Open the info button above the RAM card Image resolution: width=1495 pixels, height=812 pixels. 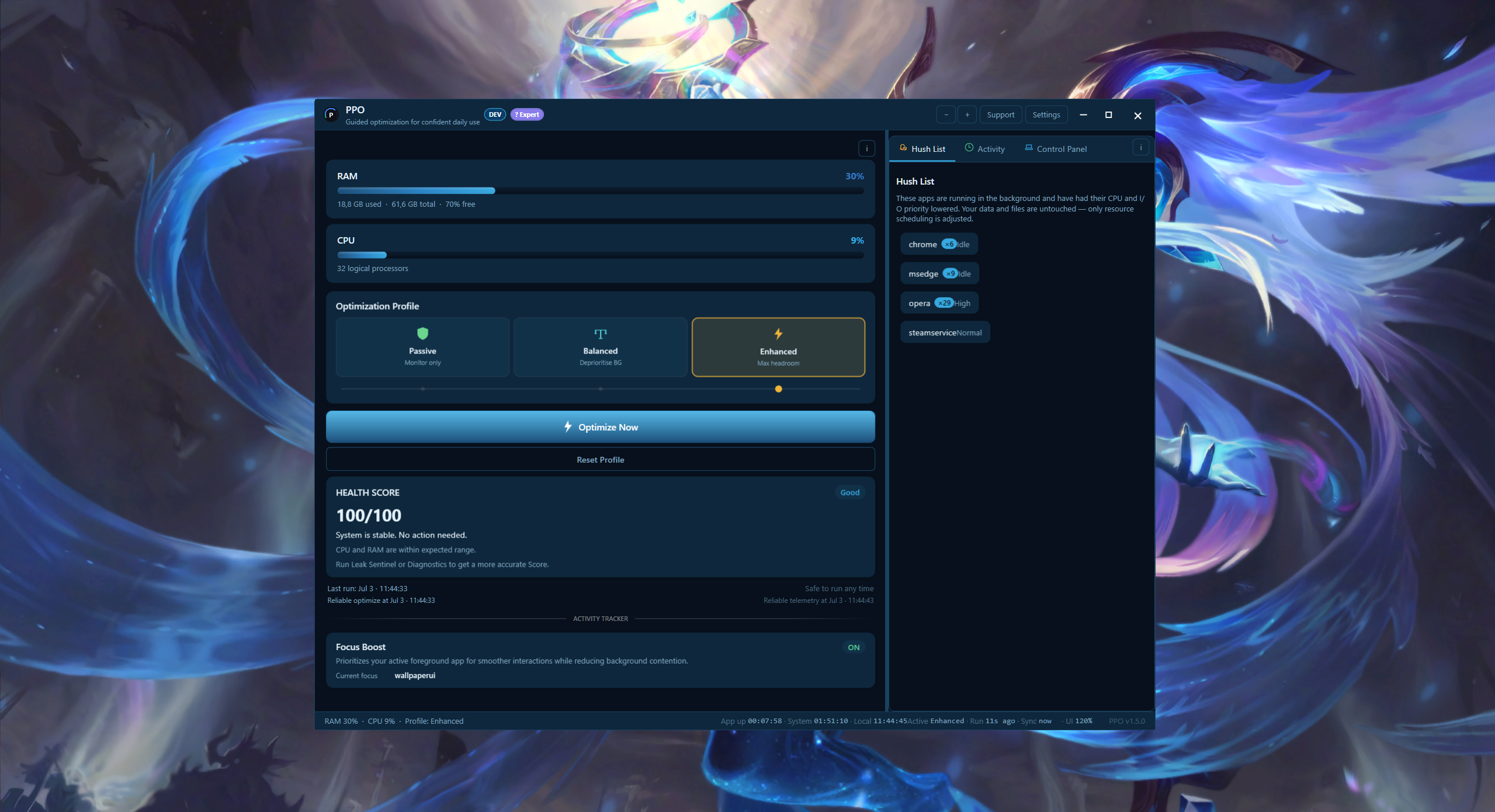click(866, 148)
